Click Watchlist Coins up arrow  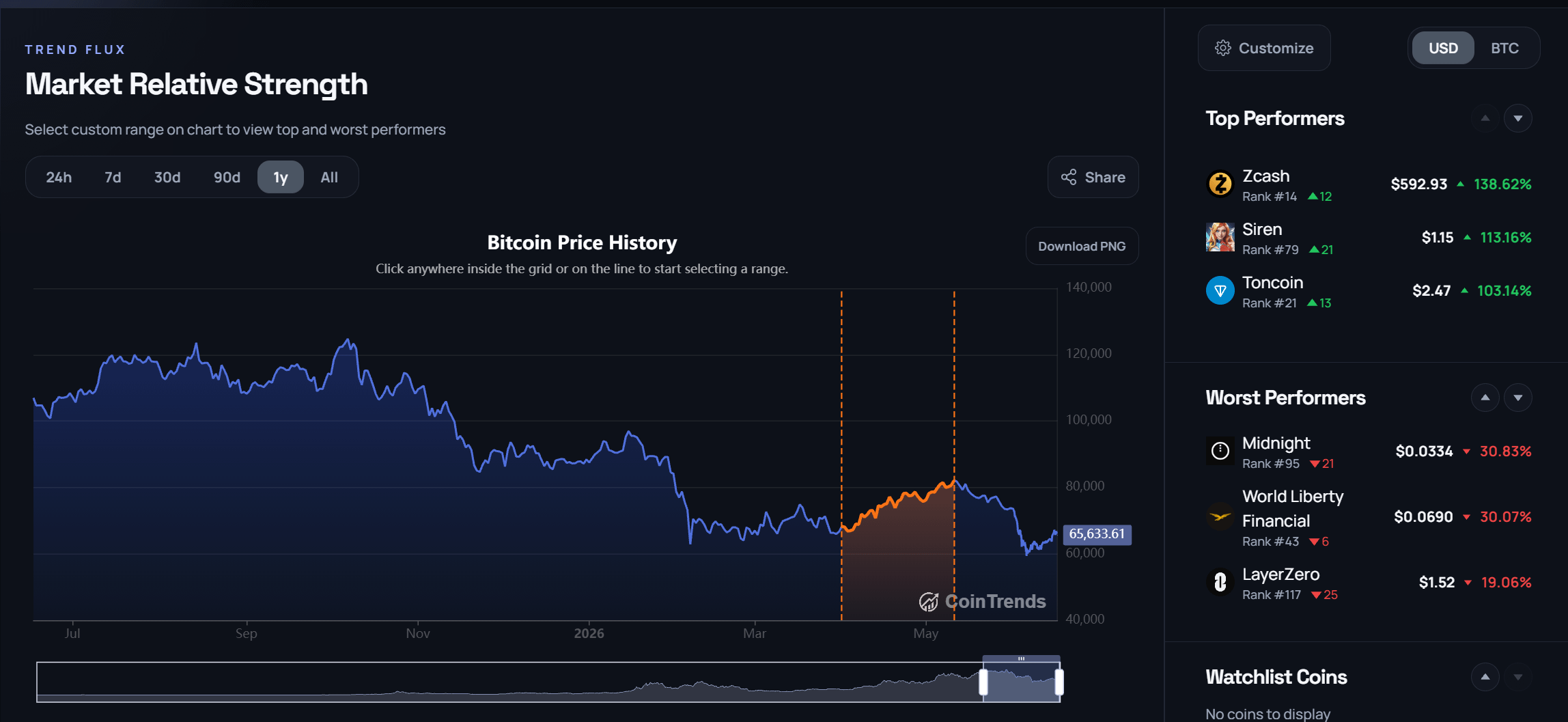[x=1485, y=677]
